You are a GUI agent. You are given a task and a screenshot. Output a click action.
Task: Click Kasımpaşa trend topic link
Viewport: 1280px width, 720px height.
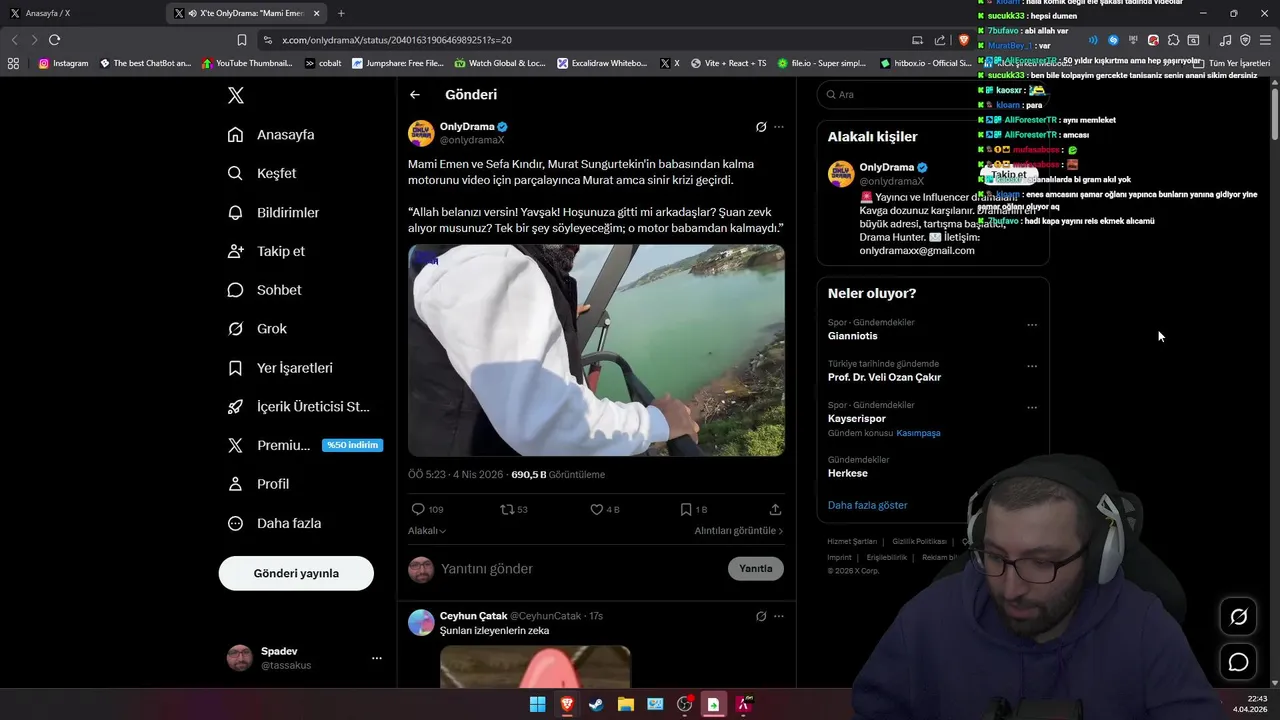pyautogui.click(x=918, y=433)
